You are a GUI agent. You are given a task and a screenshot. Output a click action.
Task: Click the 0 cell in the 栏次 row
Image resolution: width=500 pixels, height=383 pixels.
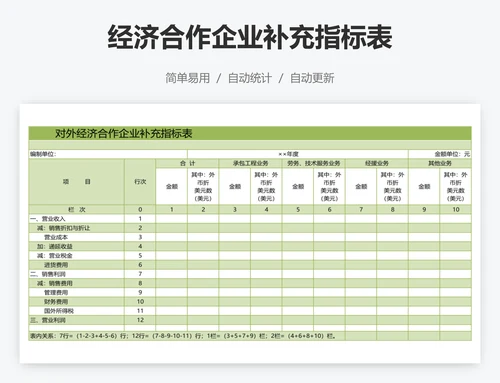pyautogui.click(x=140, y=209)
